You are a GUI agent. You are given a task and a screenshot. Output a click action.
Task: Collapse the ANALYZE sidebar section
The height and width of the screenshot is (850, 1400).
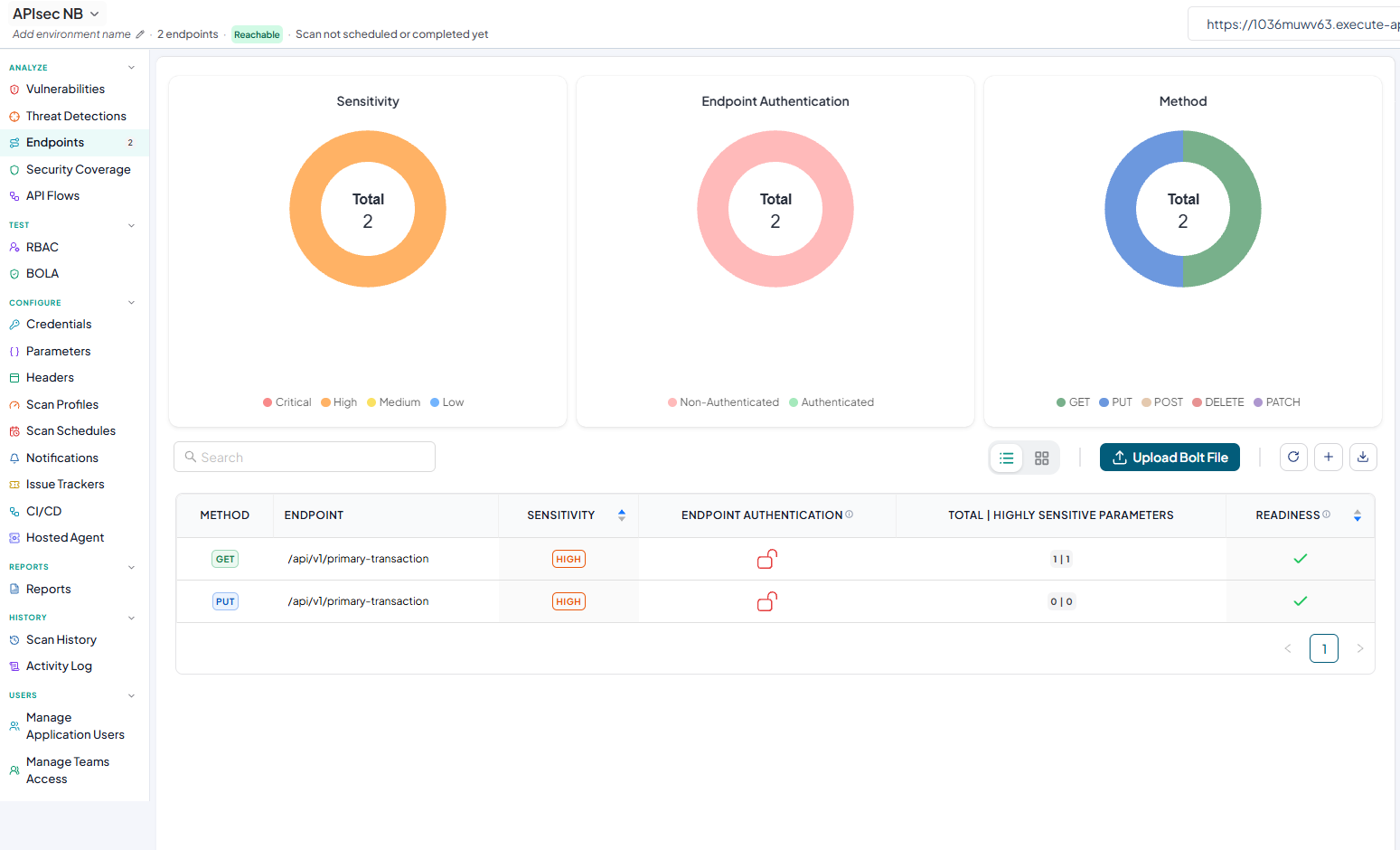pos(131,68)
